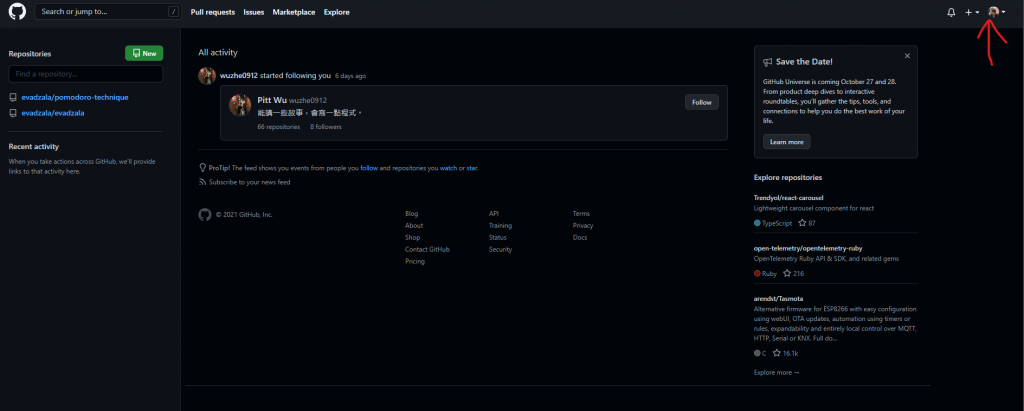Viewport: 1024px width, 411px height.
Task: Open the Training footer link
Action: pyautogui.click(x=500, y=225)
